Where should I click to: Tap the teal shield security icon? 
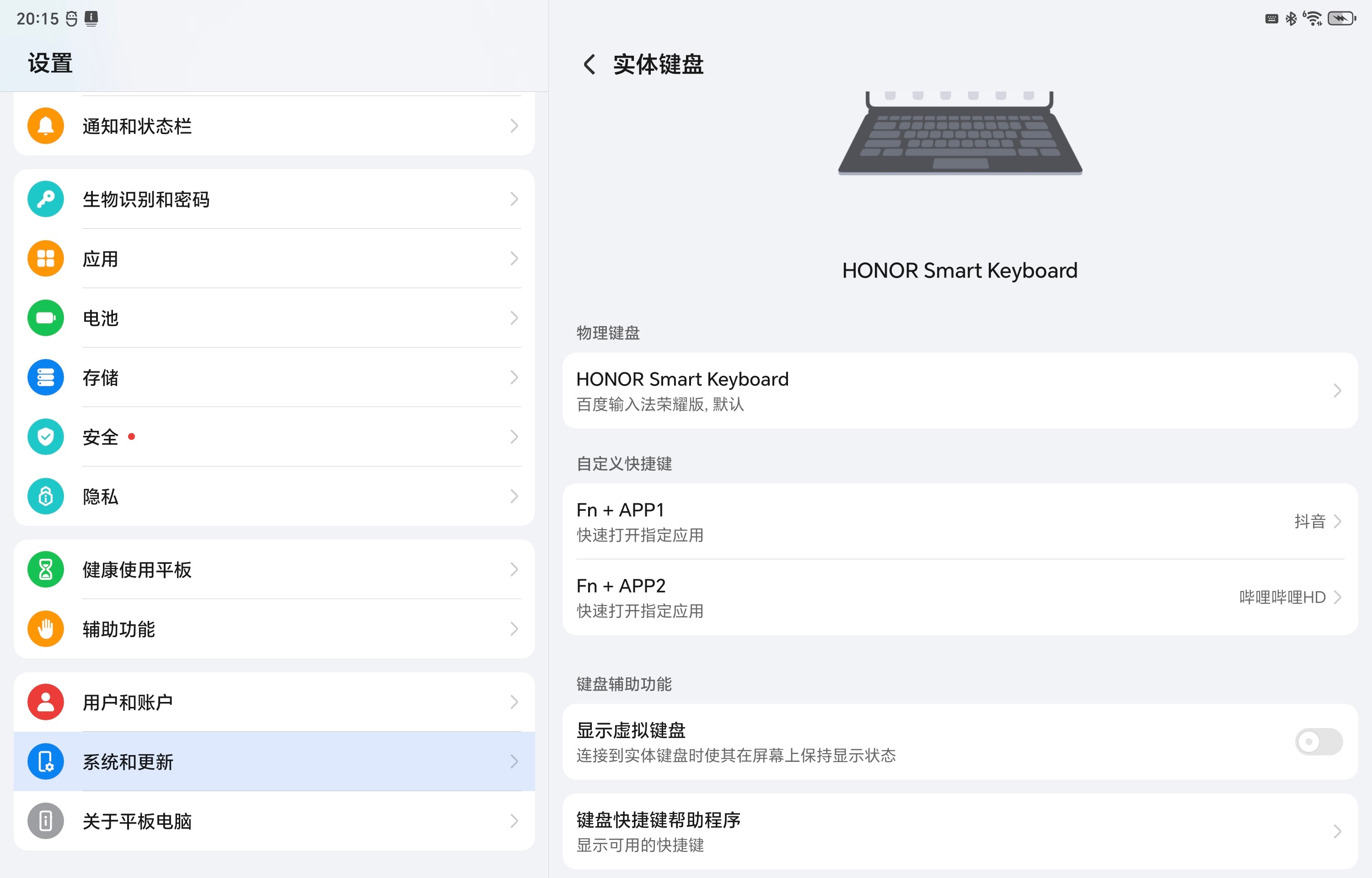(x=46, y=437)
